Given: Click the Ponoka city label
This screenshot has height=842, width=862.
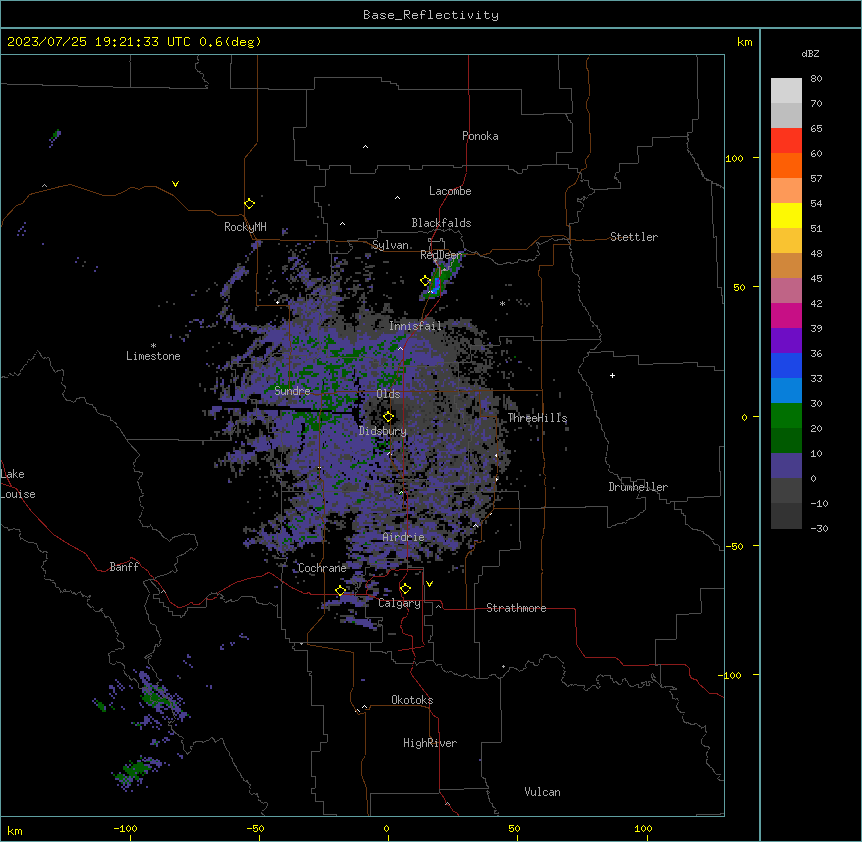Looking at the screenshot, I should (x=480, y=136).
